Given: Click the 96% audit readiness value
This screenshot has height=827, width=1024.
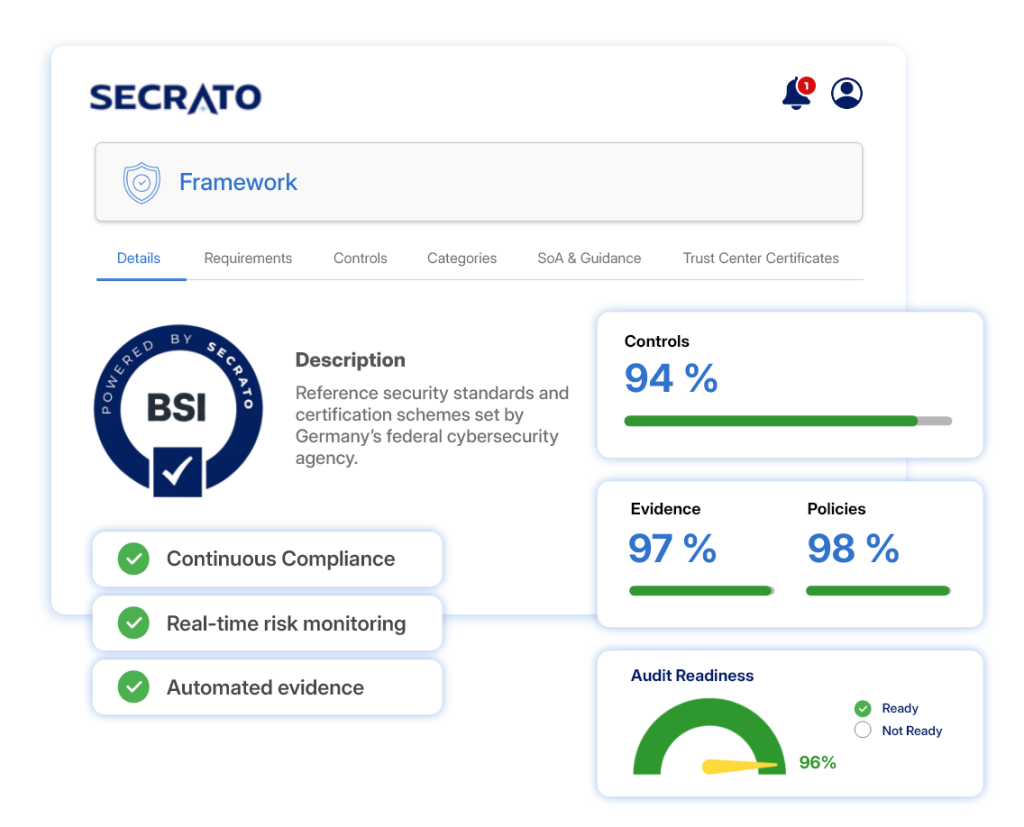Looking at the screenshot, I should [x=818, y=762].
